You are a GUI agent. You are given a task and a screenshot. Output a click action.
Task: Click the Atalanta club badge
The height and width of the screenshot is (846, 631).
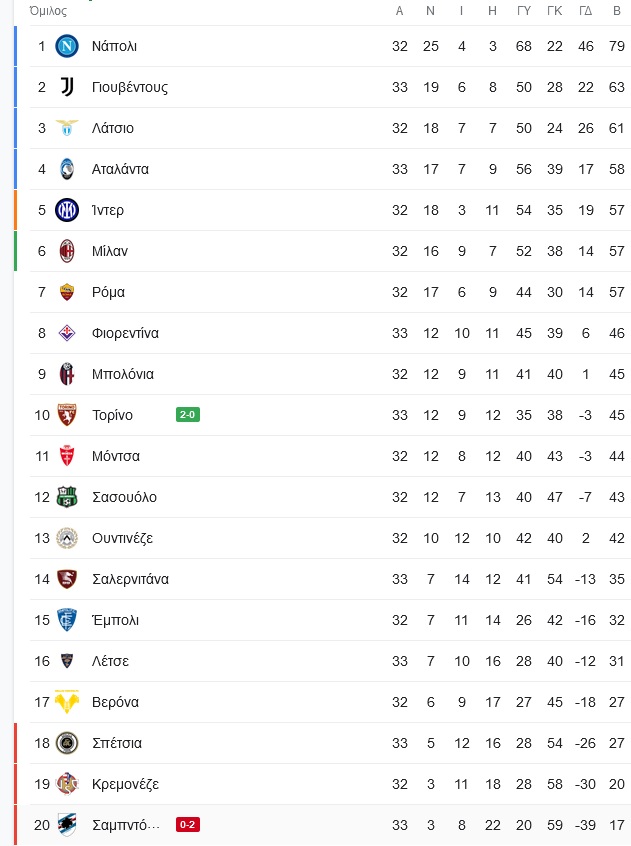tap(67, 169)
